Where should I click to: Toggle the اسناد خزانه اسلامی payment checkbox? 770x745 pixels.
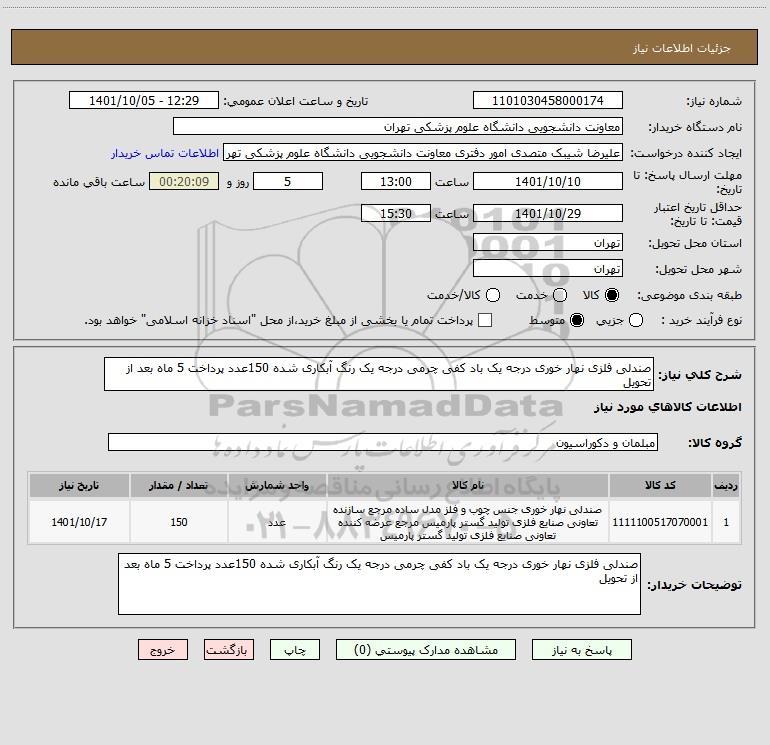point(485,320)
